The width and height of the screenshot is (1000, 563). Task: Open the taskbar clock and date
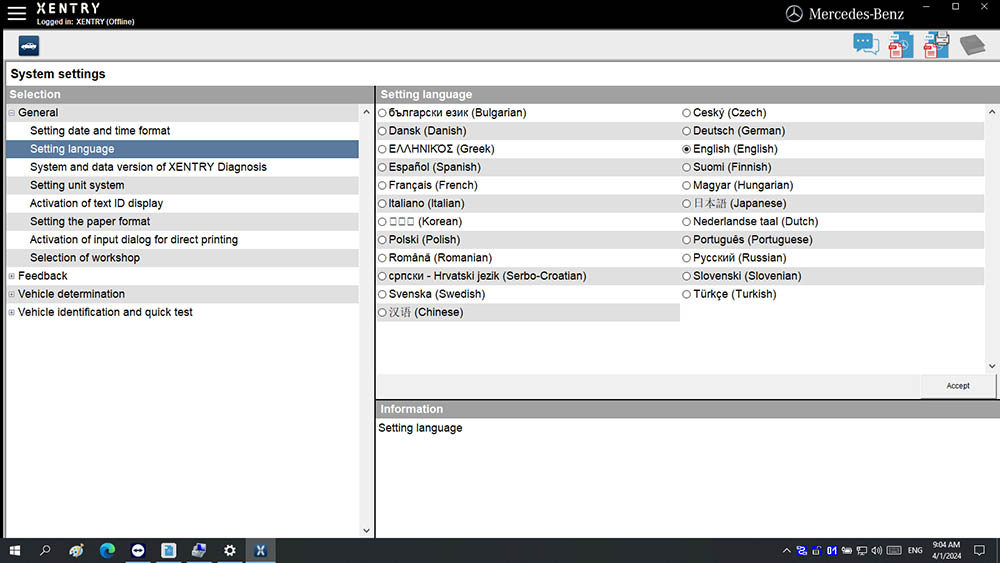(946, 550)
